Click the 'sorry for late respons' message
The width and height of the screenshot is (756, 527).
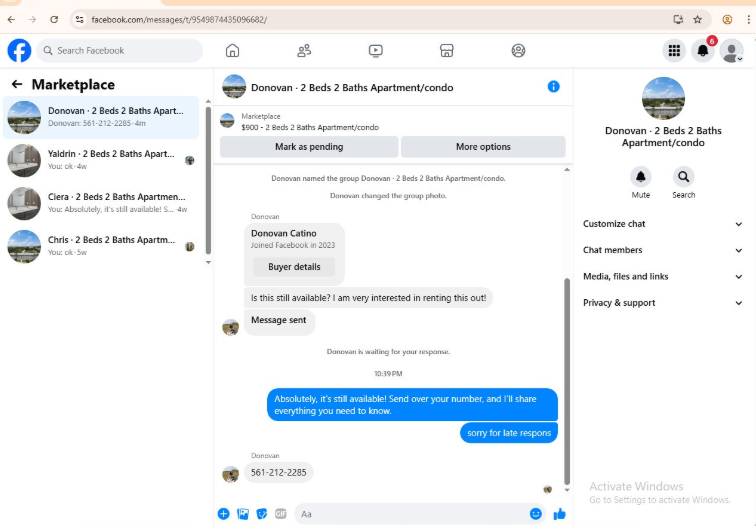[x=509, y=433]
